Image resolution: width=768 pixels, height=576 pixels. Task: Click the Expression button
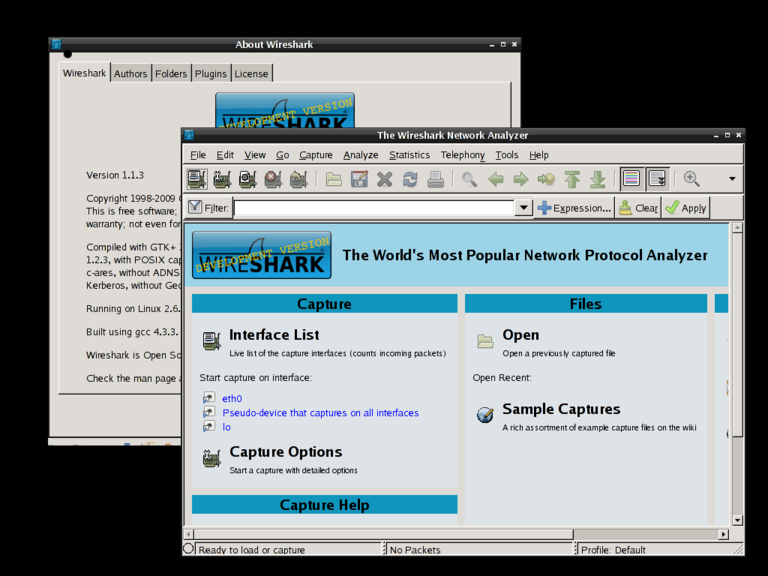tap(574, 208)
